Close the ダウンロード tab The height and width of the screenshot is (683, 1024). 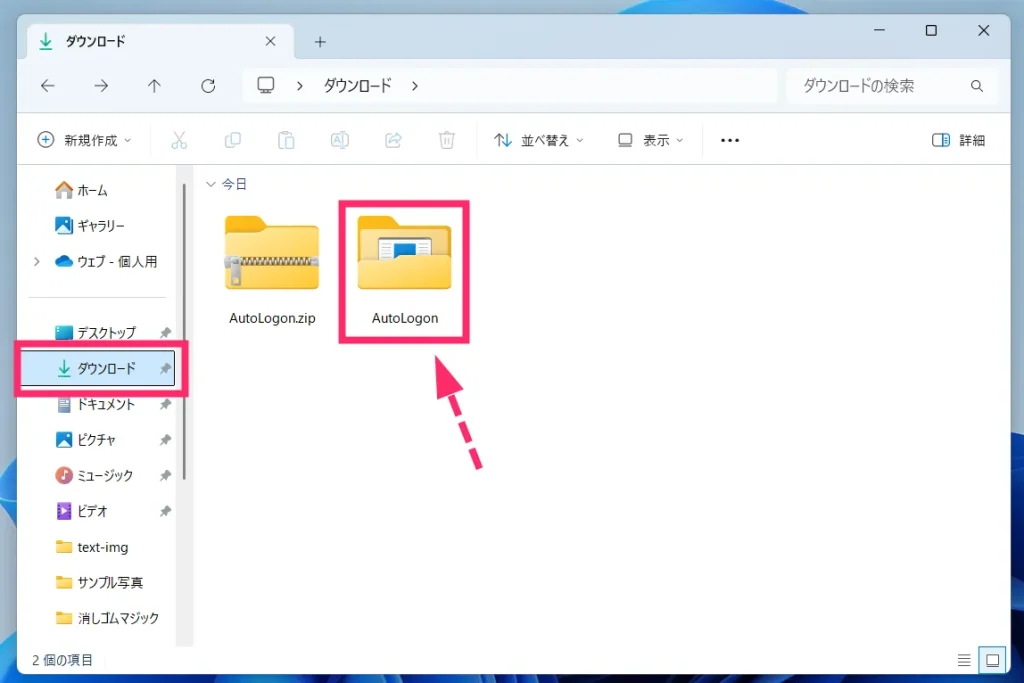point(270,41)
